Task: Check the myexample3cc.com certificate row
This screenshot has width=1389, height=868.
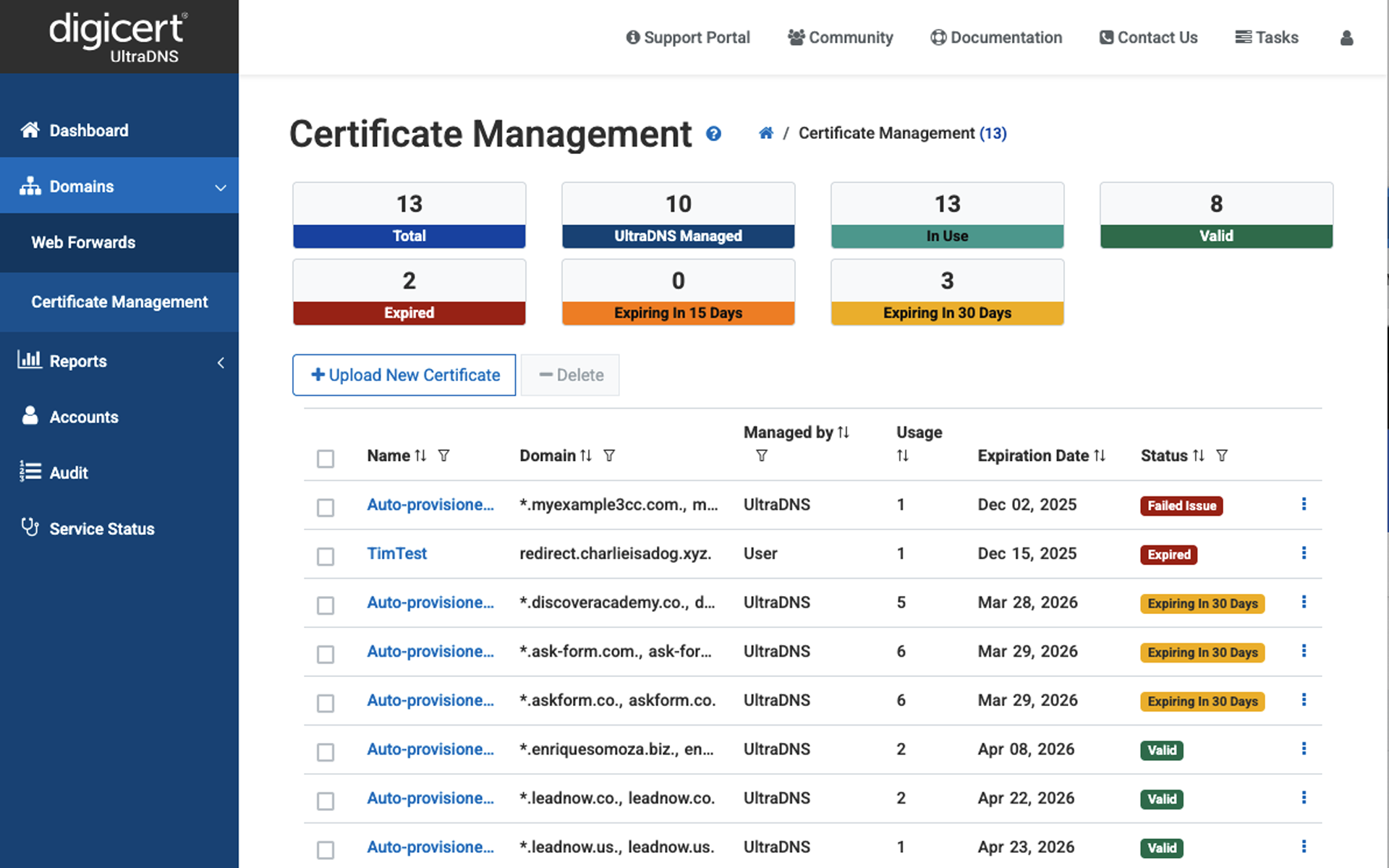Action: tap(326, 507)
